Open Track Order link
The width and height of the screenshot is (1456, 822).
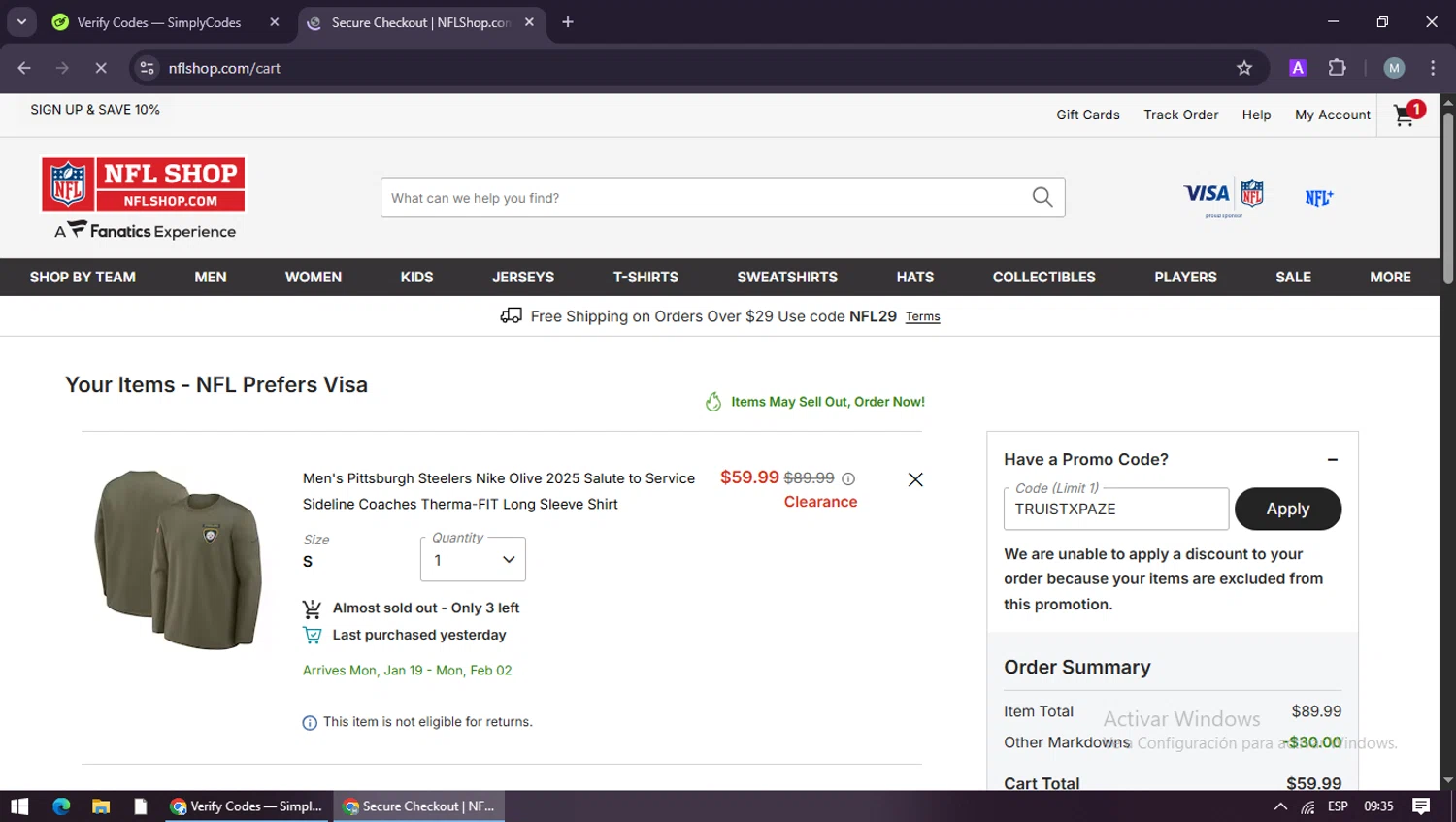pos(1180,115)
